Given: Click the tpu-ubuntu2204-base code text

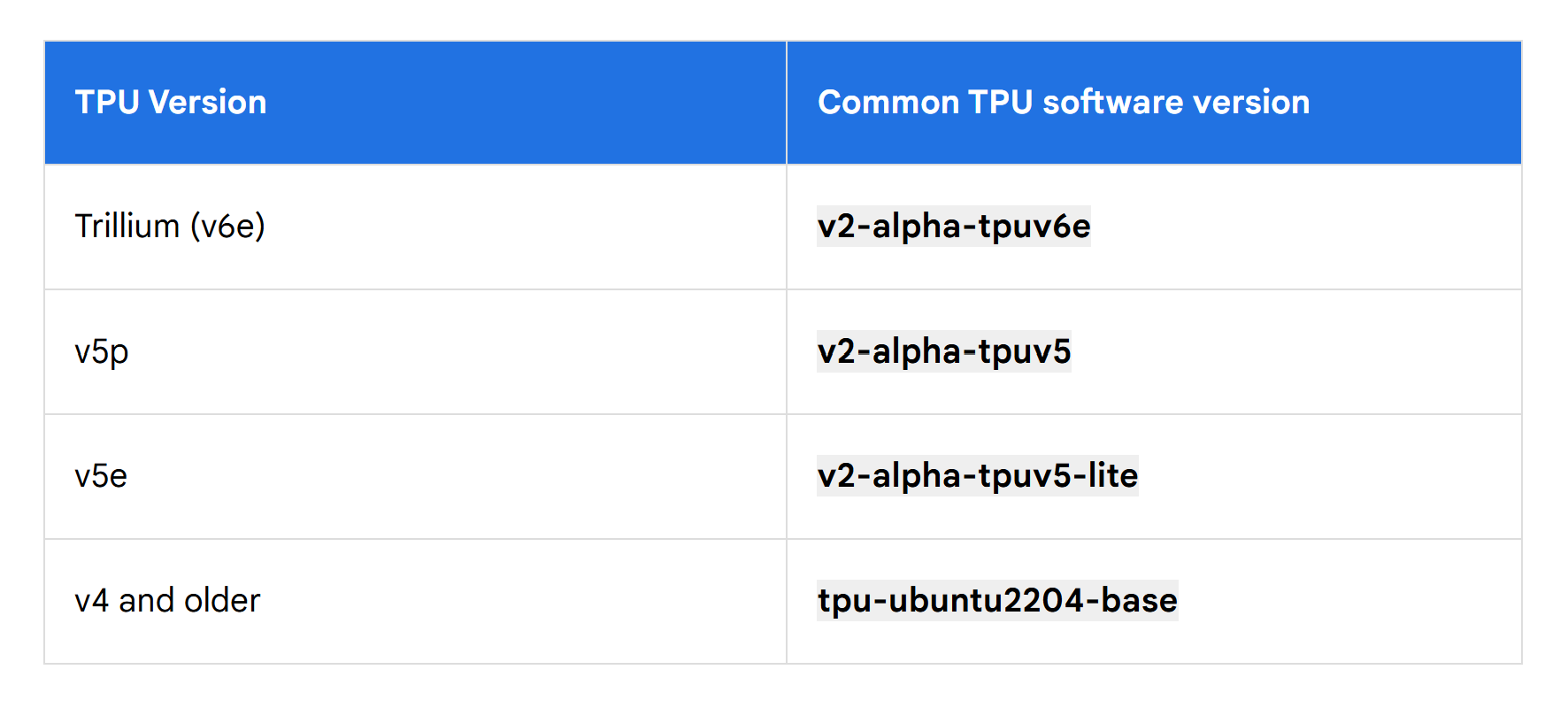Looking at the screenshot, I should [997, 601].
